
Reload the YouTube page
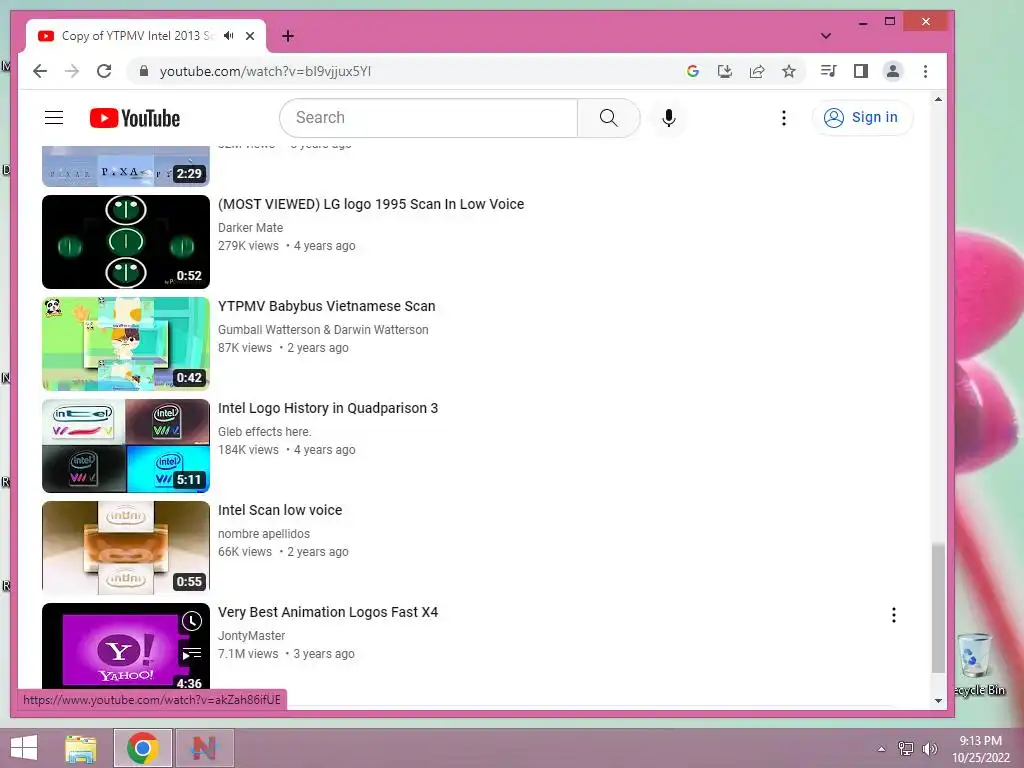point(104,71)
